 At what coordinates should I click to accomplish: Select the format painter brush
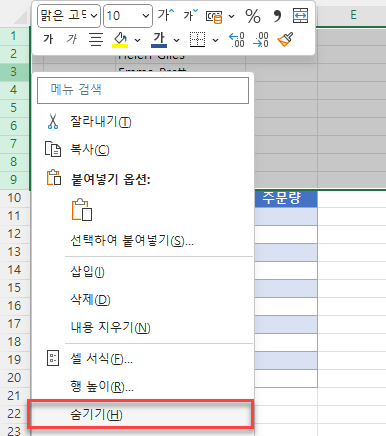coord(285,40)
